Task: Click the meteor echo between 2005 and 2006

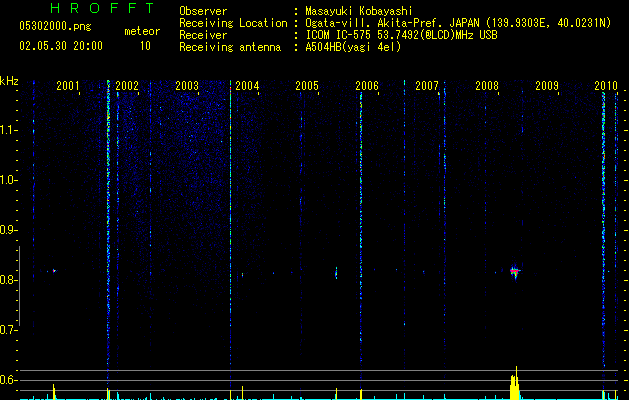Action: pyautogui.click(x=336, y=273)
